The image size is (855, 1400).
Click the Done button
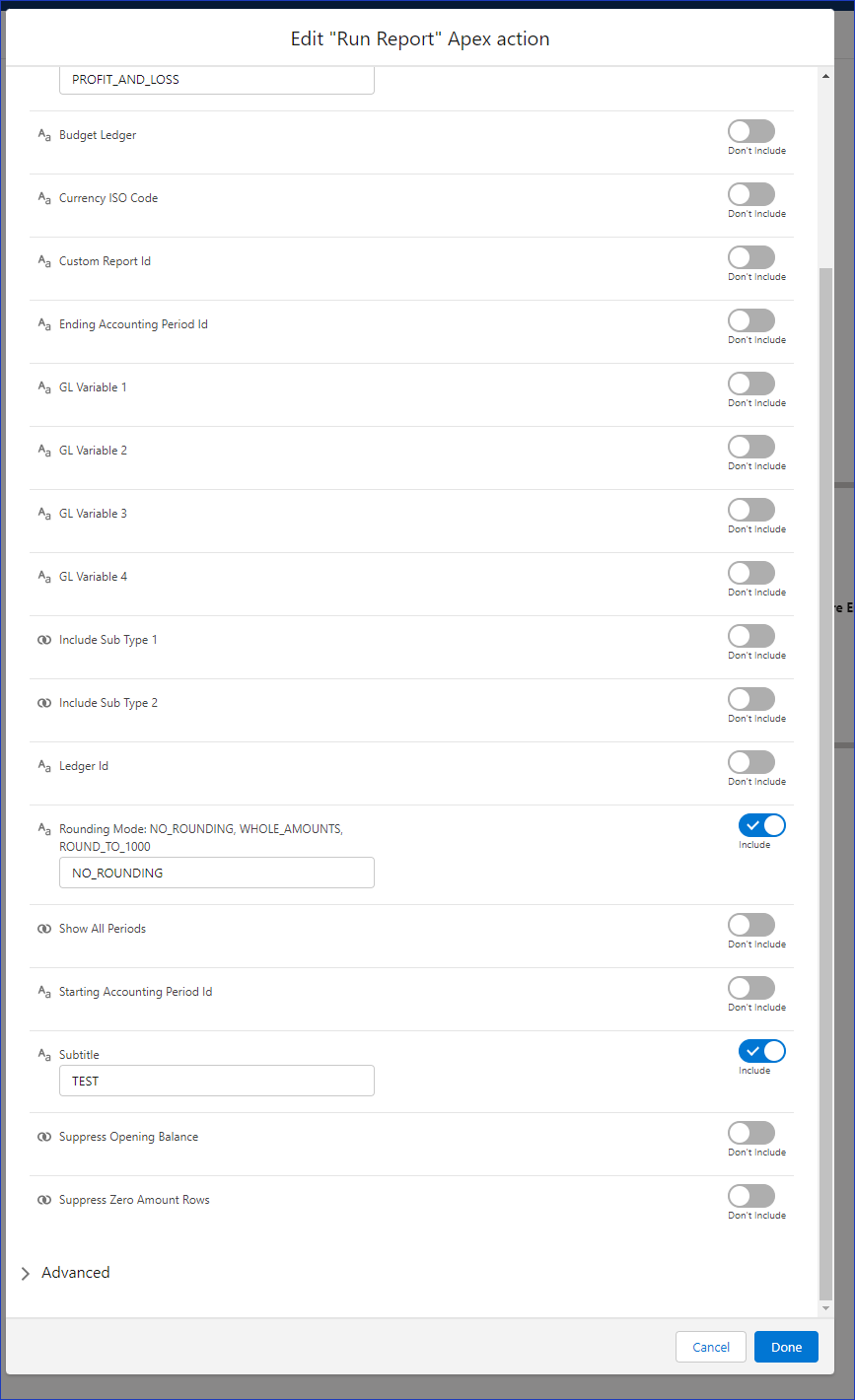coord(786,1347)
